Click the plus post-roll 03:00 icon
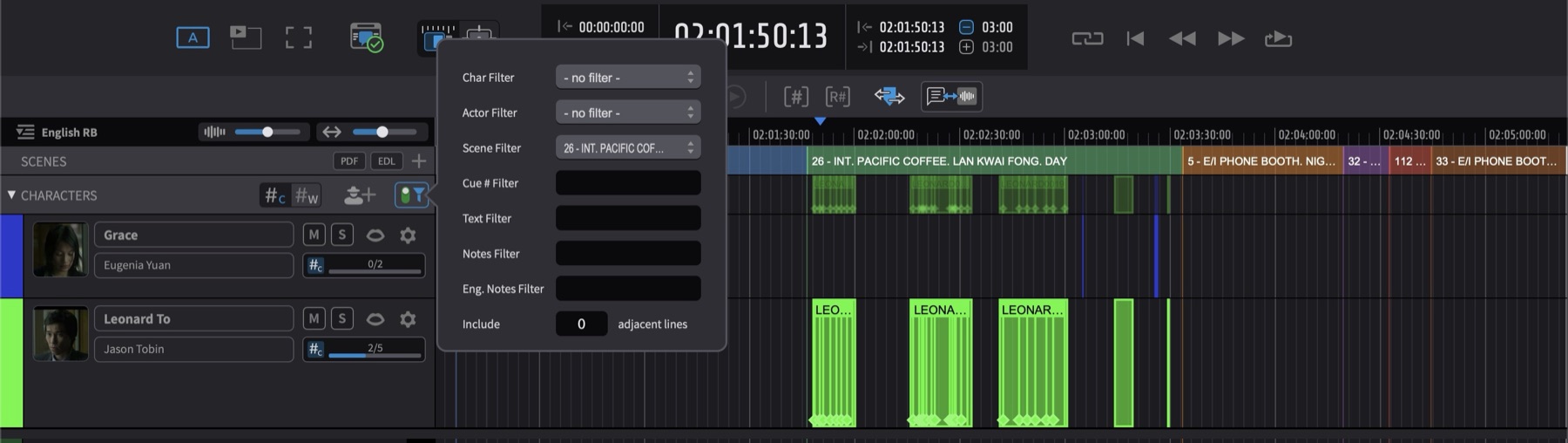 [966, 47]
